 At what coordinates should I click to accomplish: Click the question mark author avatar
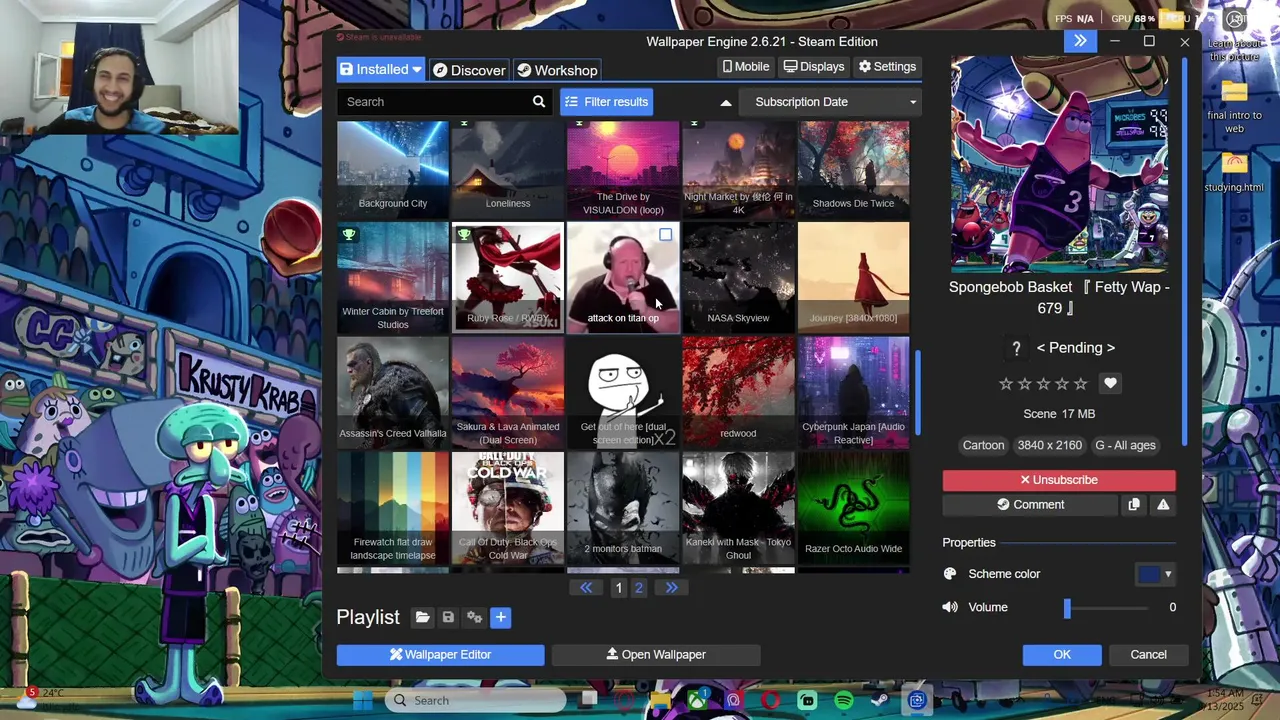(x=1016, y=348)
